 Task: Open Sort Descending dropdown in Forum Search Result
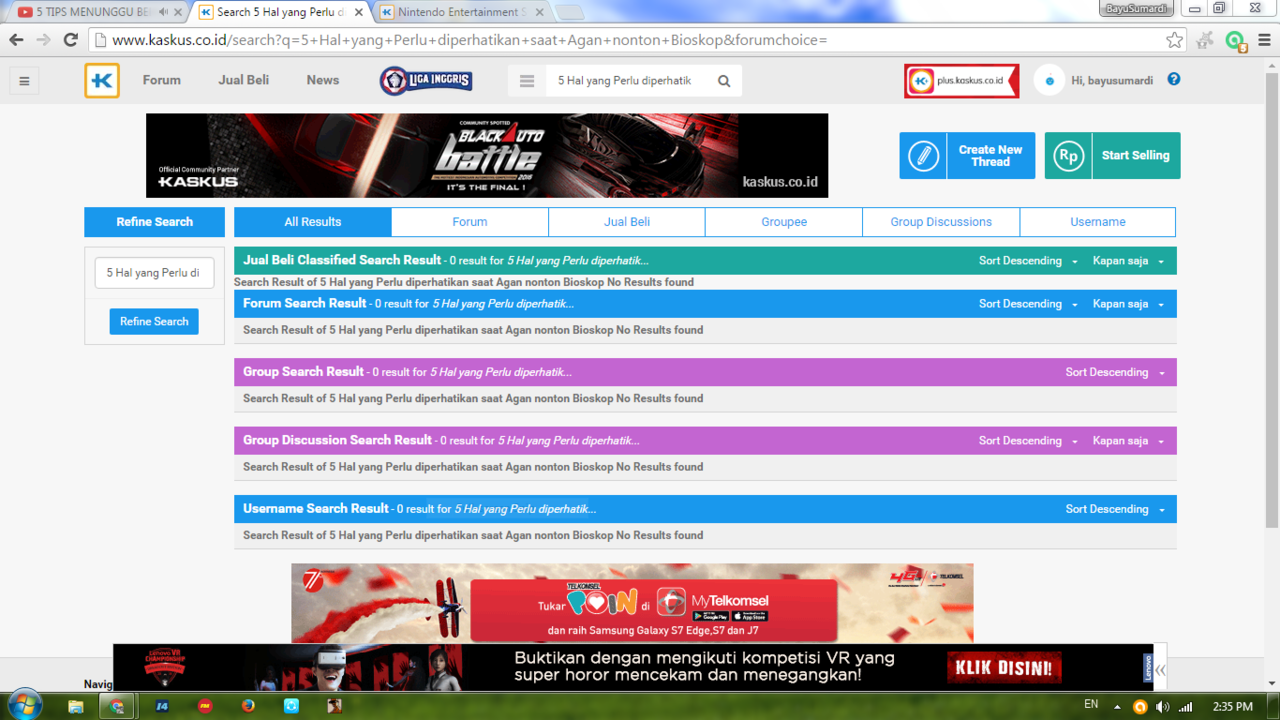1028,304
